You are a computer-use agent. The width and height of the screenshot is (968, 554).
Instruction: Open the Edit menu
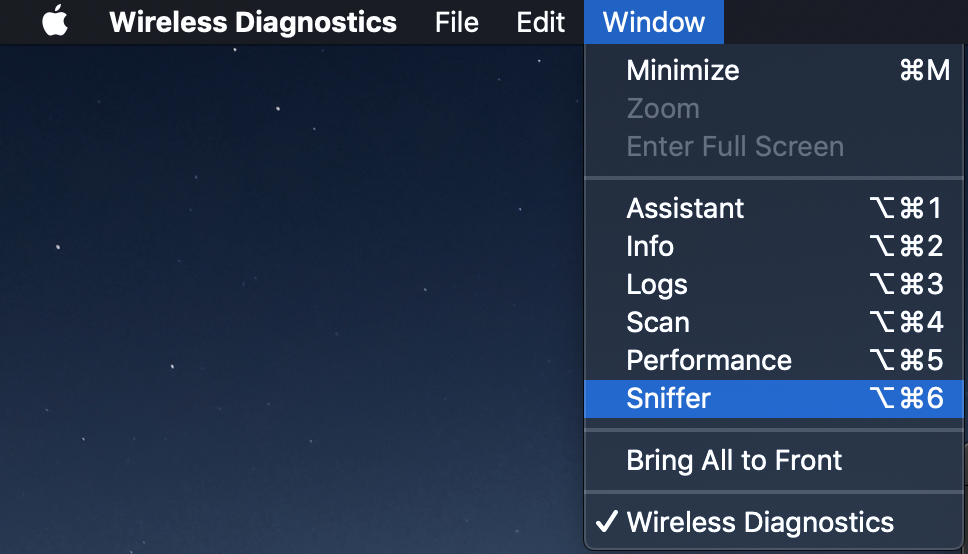click(541, 22)
